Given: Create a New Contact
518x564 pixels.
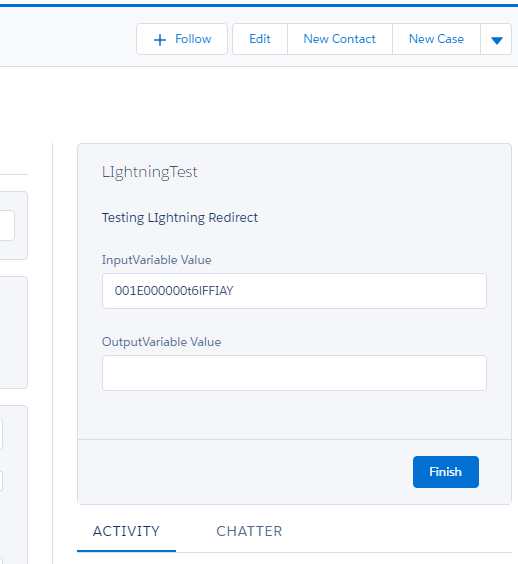Looking at the screenshot, I should pyautogui.click(x=340, y=39).
